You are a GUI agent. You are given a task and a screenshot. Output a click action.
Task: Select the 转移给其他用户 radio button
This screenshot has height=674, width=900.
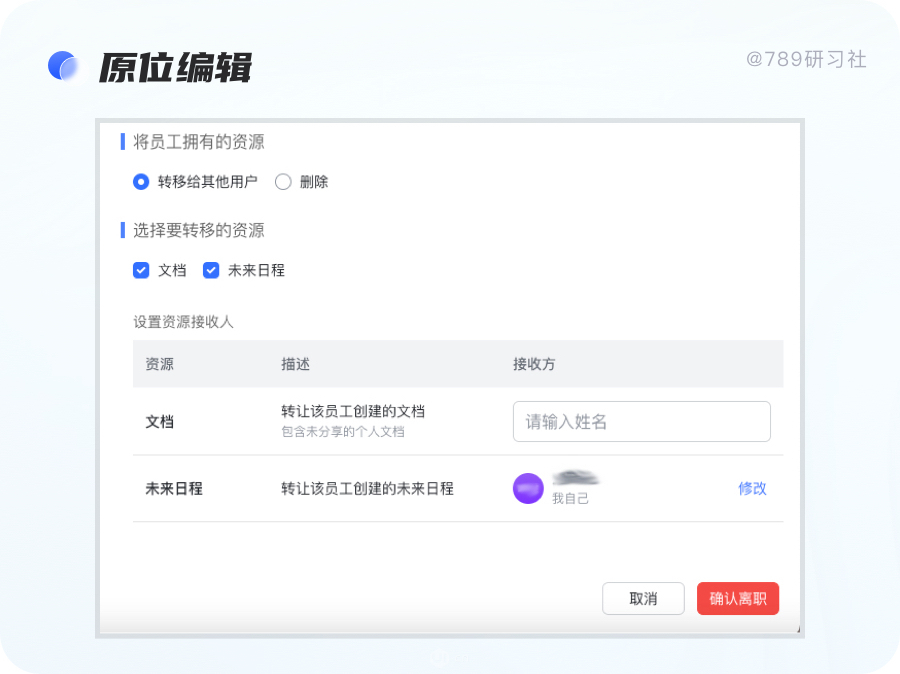141,182
